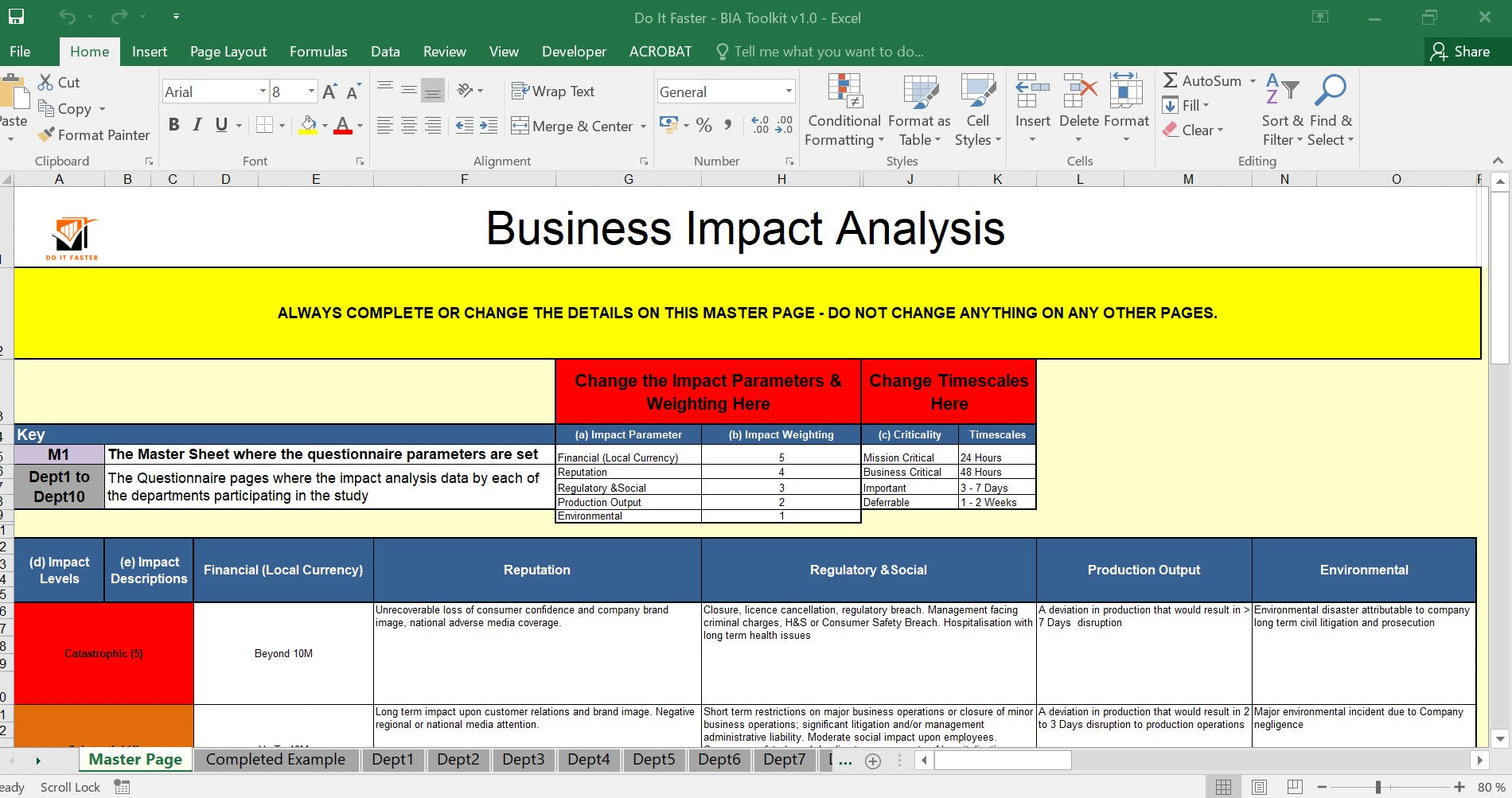Decrease decimal places
Image resolution: width=1512 pixels, height=798 pixels.
click(785, 125)
